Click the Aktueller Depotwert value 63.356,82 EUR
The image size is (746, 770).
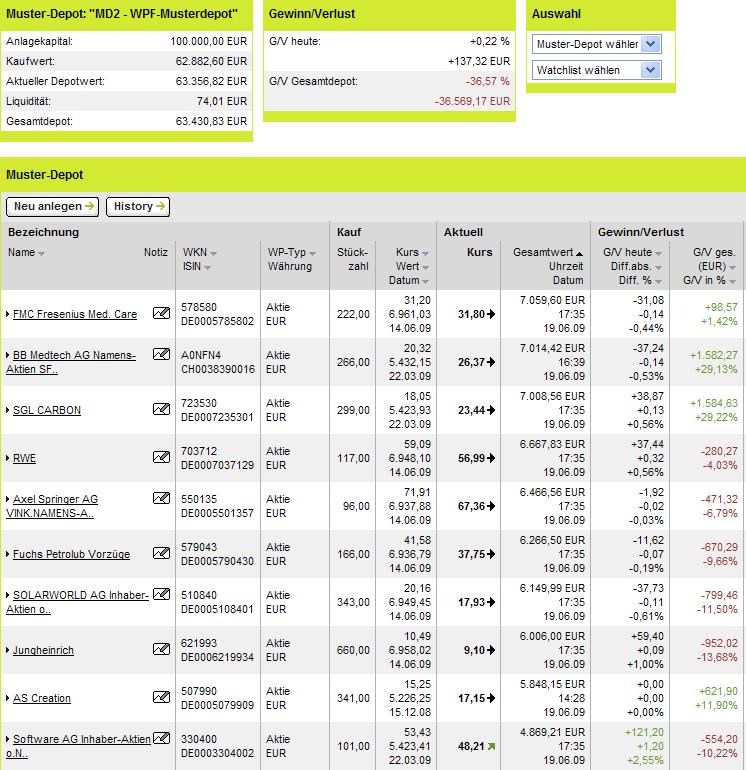coord(211,81)
